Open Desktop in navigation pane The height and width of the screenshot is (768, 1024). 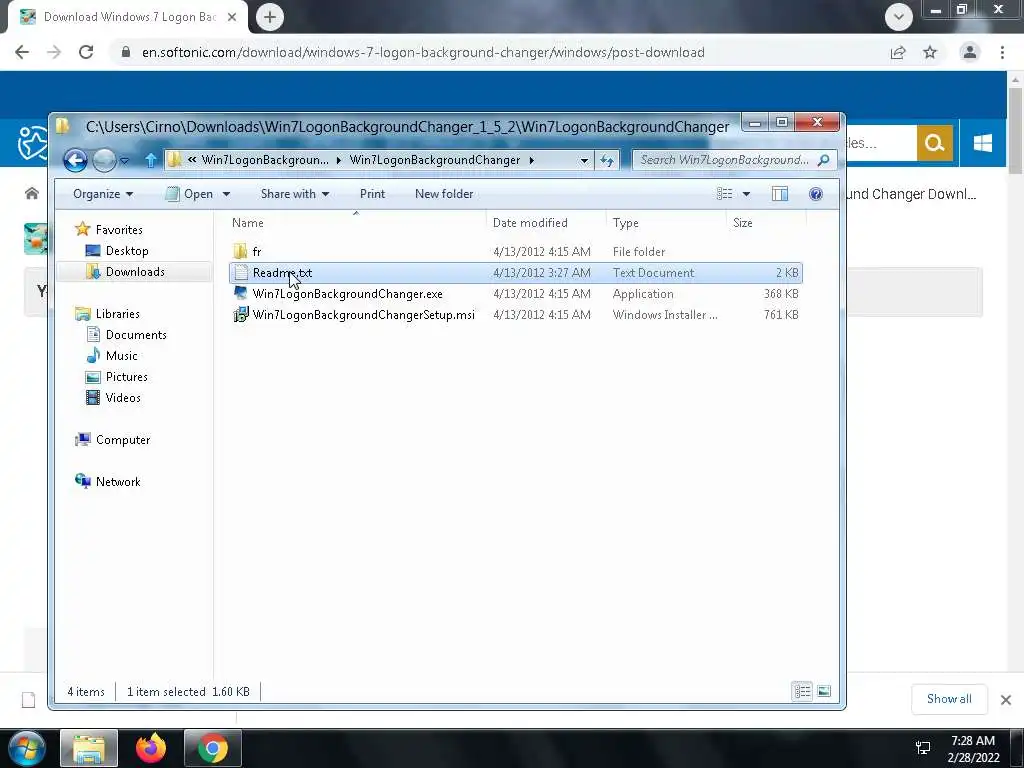click(x=127, y=251)
